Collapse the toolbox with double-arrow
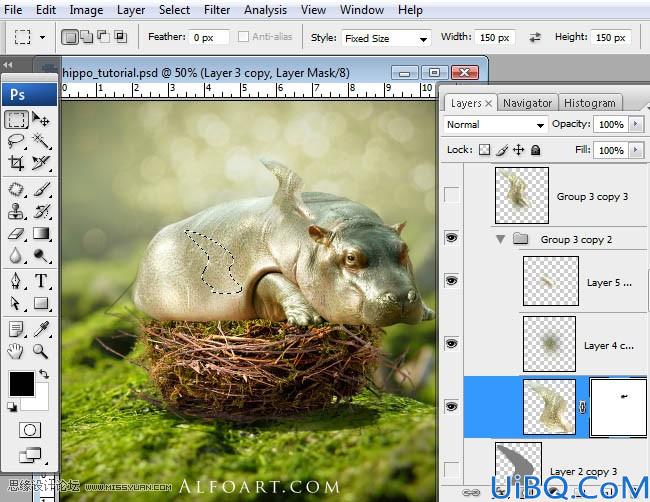 7,65
